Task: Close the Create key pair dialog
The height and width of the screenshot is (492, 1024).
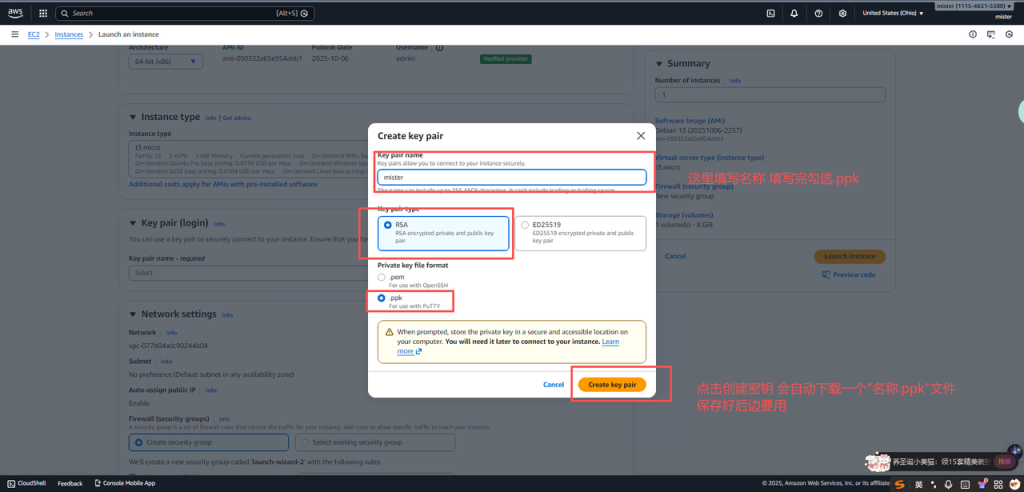Action: point(641,136)
